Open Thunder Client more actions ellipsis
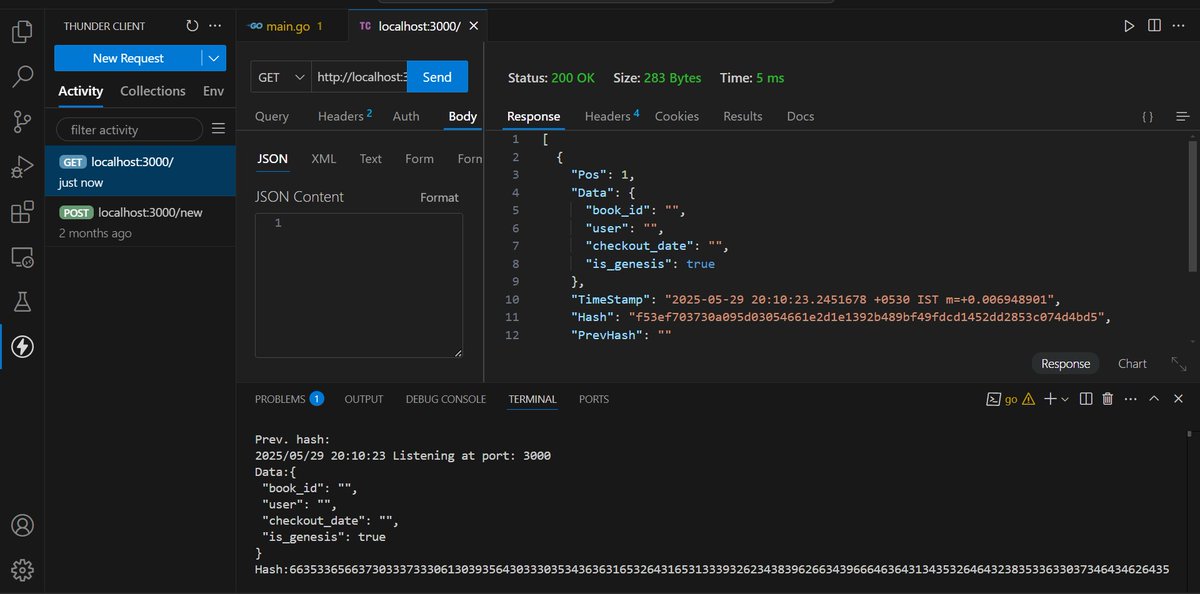 coord(215,25)
